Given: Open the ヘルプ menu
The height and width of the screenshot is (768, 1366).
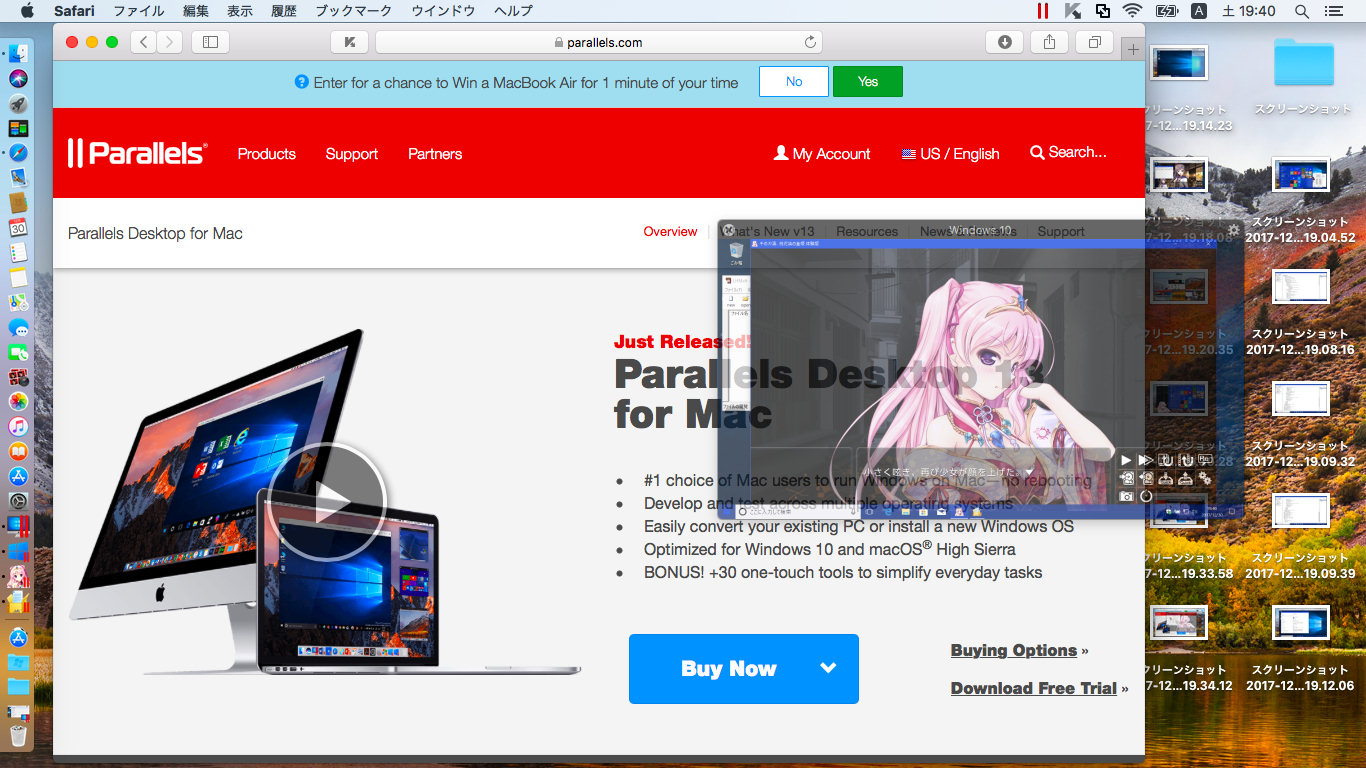Looking at the screenshot, I should tap(513, 11).
